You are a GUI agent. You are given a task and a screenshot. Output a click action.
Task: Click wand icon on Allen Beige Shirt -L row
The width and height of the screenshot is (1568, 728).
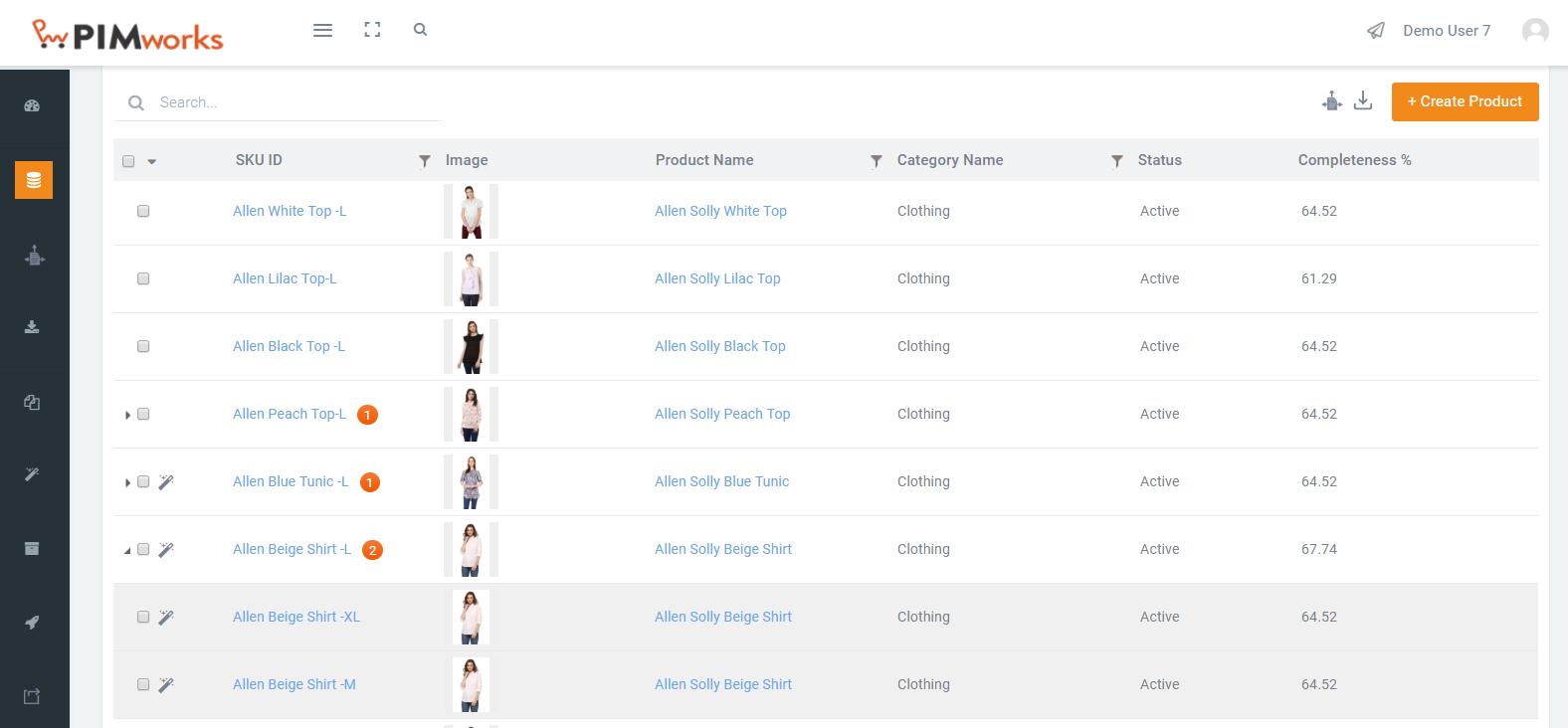(x=166, y=550)
